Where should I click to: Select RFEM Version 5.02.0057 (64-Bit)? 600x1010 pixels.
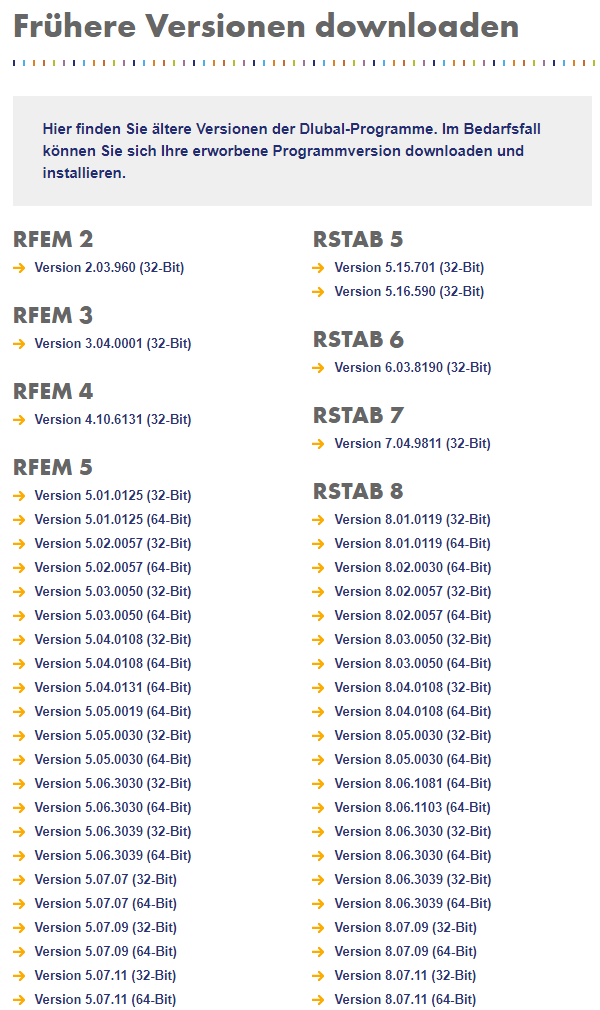[x=112, y=568]
